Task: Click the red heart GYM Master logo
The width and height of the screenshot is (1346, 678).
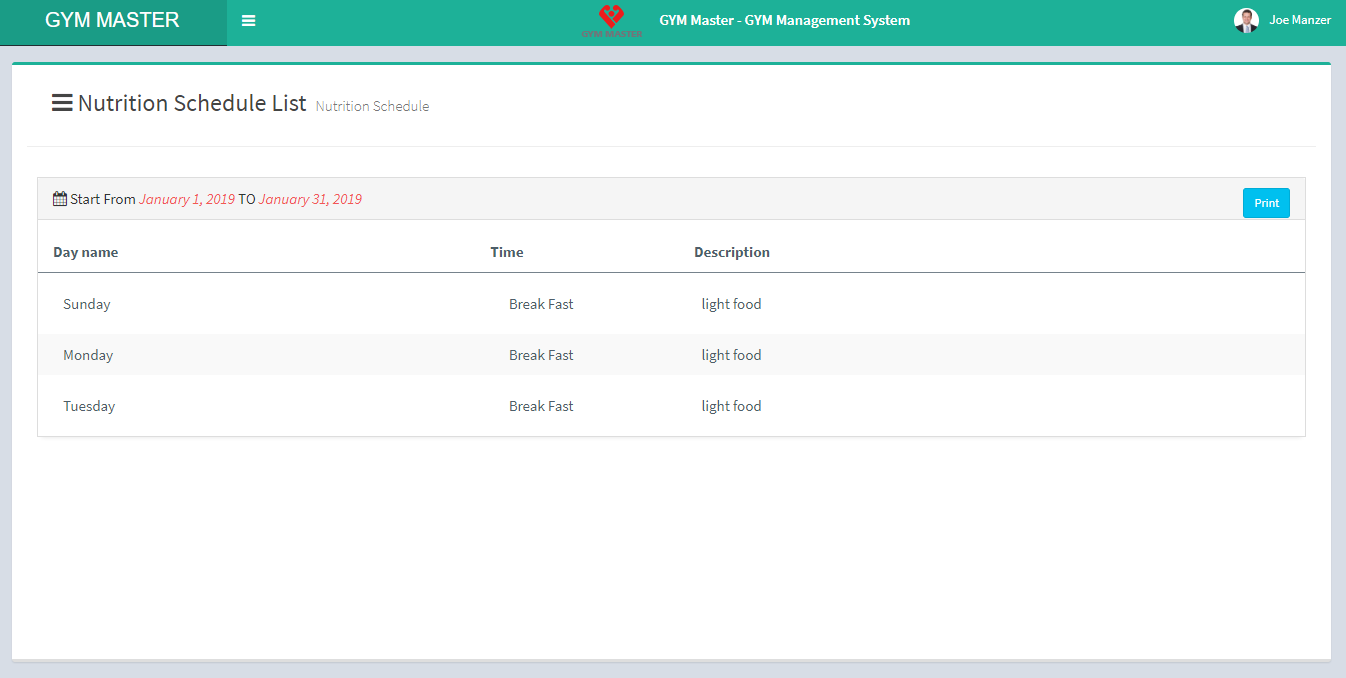Action: (x=611, y=21)
